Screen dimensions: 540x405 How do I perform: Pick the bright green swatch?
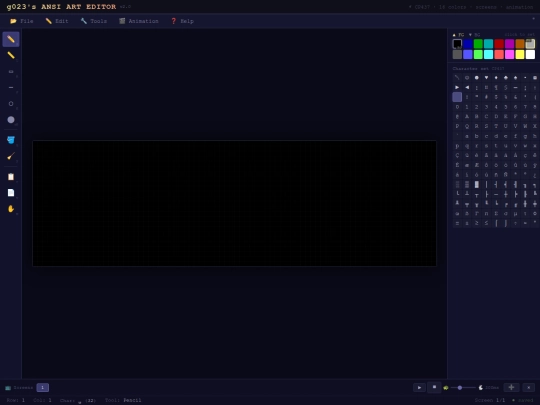[478, 54]
